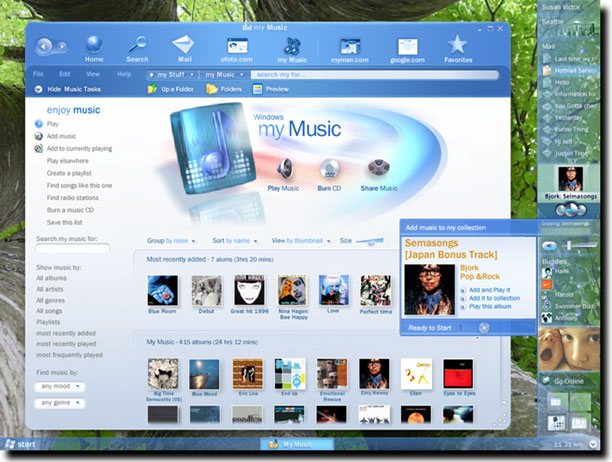
Task: Open the my Stuff dropdown
Action: point(172,75)
